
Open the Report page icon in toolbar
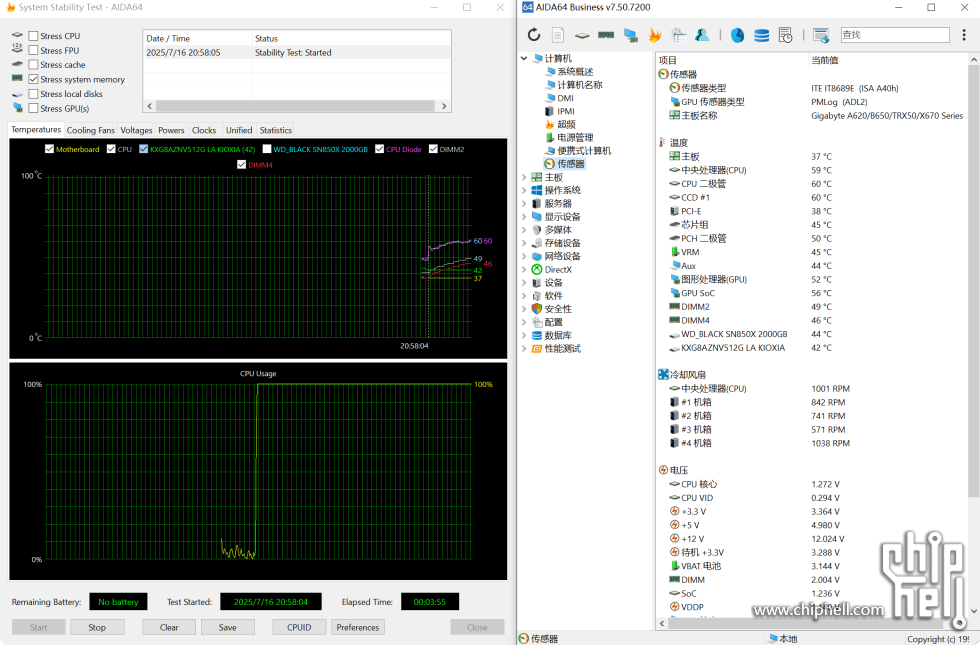pyautogui.click(x=558, y=35)
